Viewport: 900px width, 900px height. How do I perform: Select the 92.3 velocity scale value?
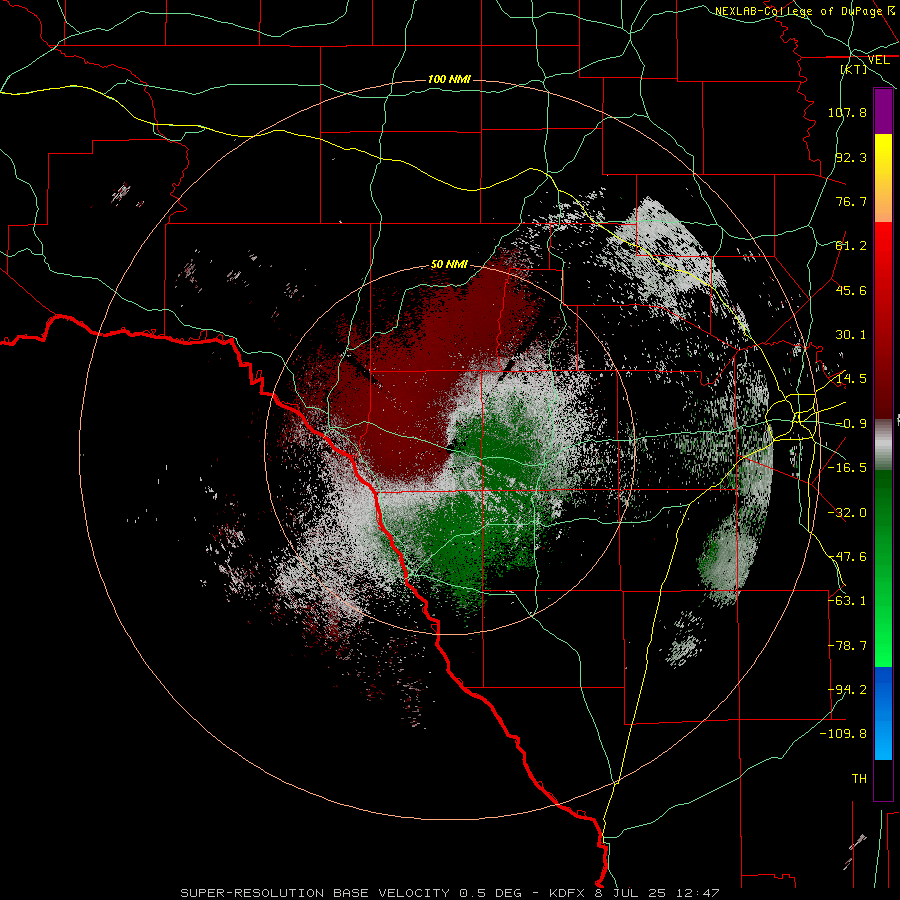(851, 157)
